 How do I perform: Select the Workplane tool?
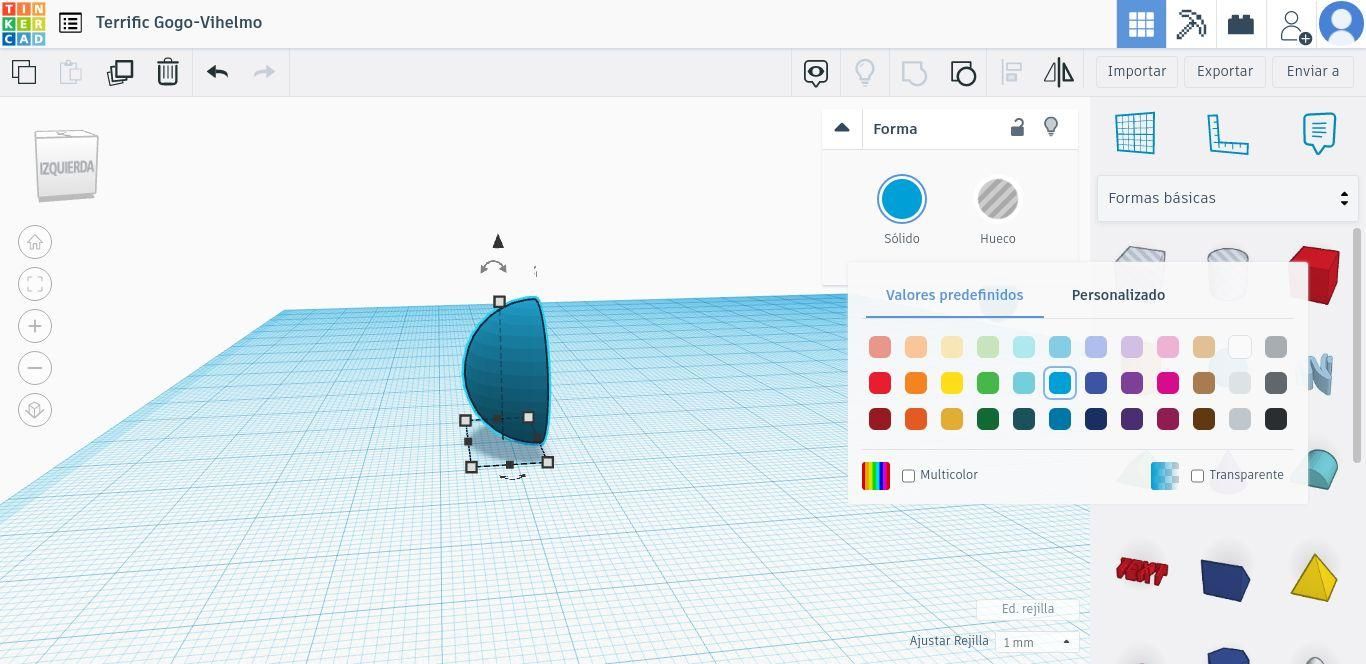(x=1135, y=133)
